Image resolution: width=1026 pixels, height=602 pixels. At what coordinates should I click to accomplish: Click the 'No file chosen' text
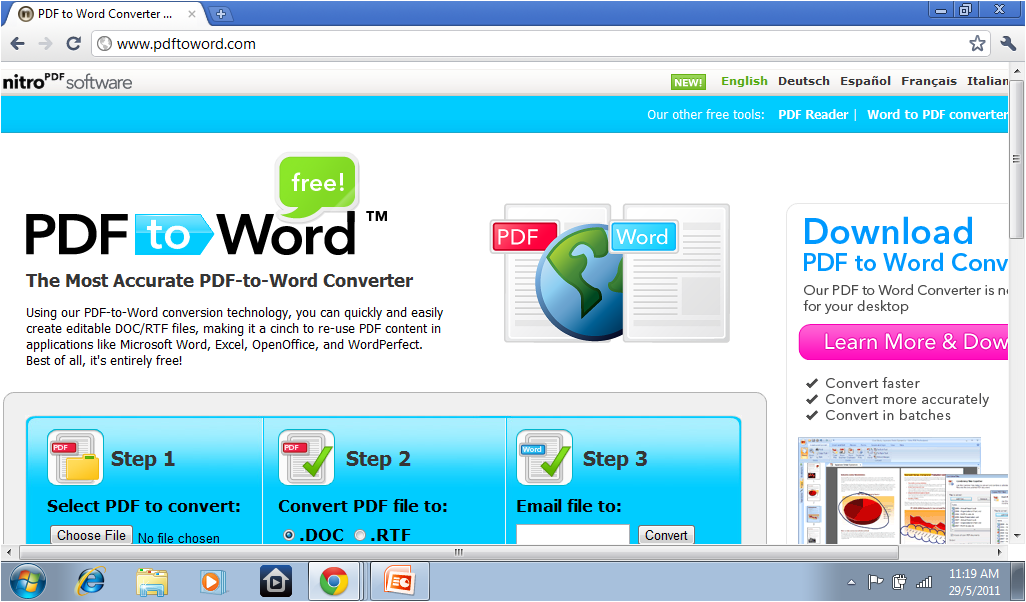coord(179,538)
